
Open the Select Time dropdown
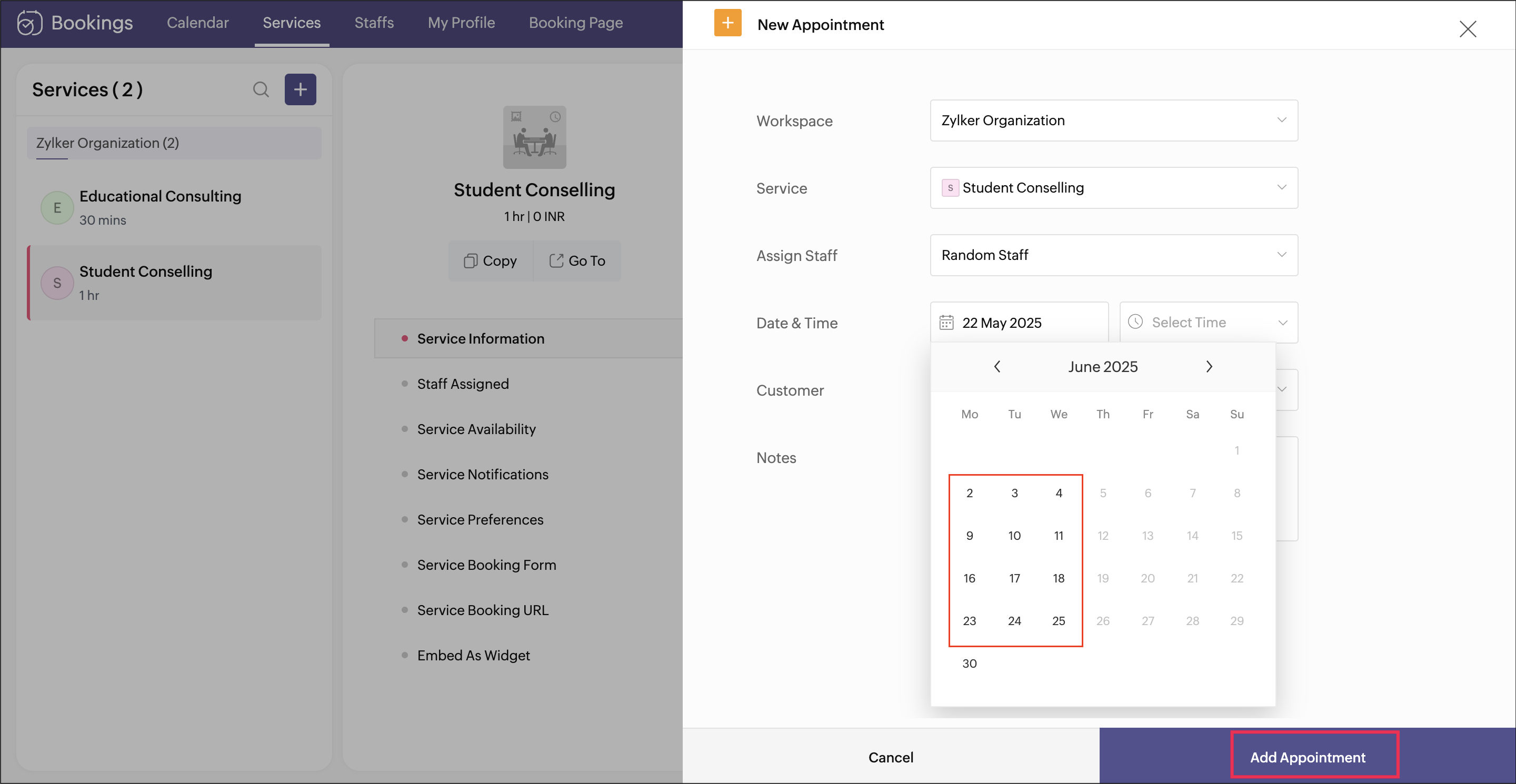coord(1208,323)
